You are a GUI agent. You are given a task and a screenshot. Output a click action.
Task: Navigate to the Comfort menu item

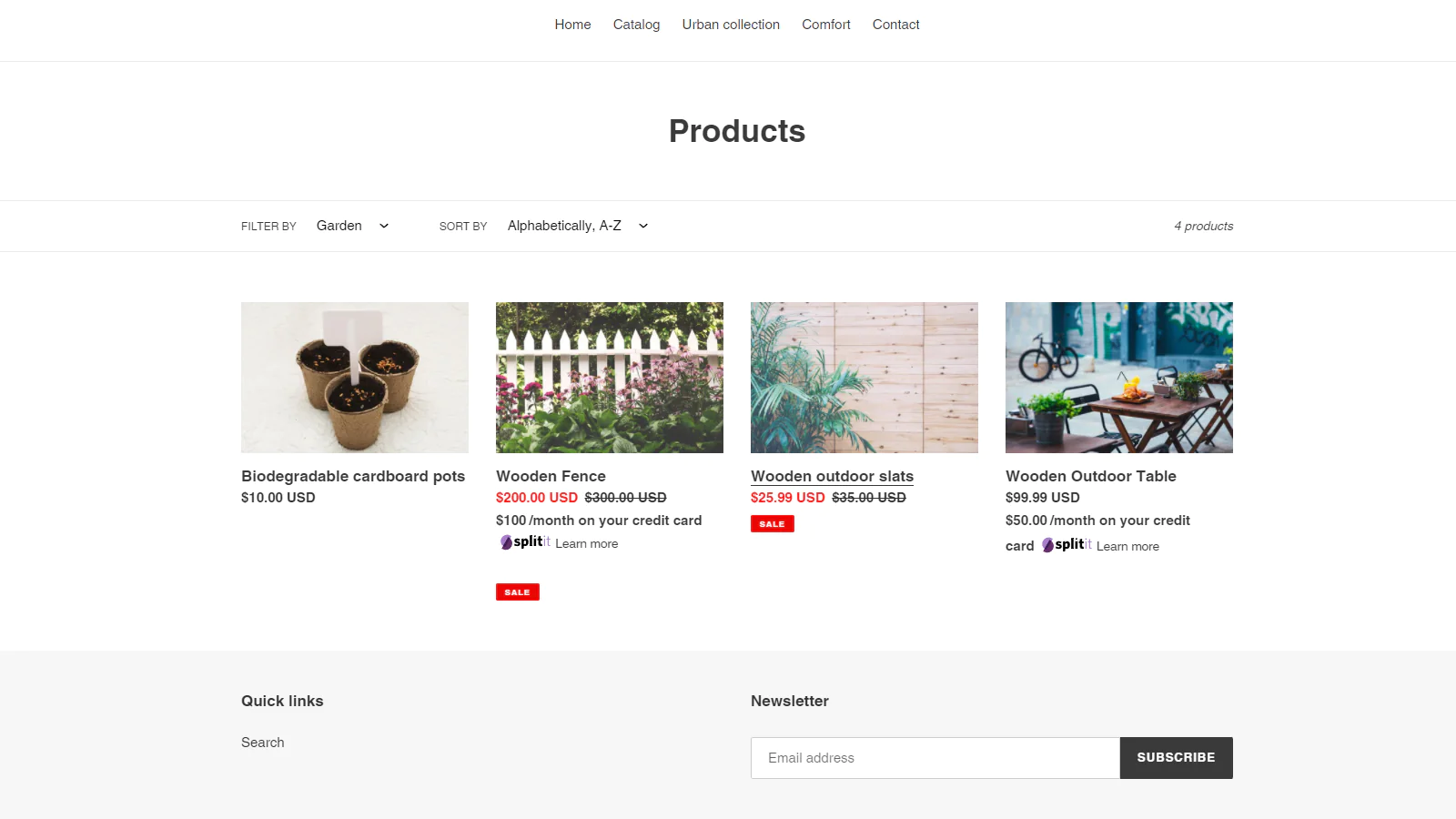(x=825, y=25)
